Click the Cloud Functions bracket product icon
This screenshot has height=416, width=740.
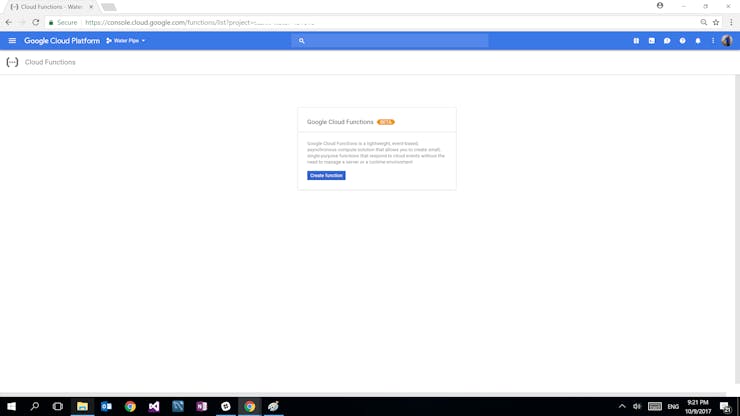click(12, 62)
